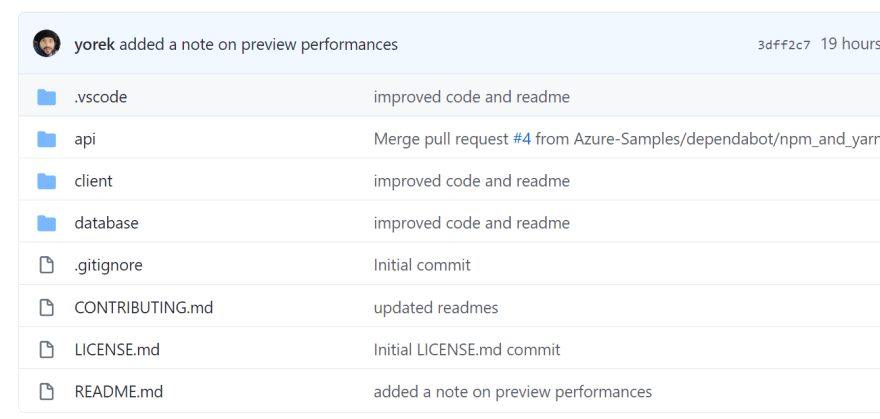Viewport: 880px width, 419px height.
Task: Open the database folder name
Action: (107, 223)
